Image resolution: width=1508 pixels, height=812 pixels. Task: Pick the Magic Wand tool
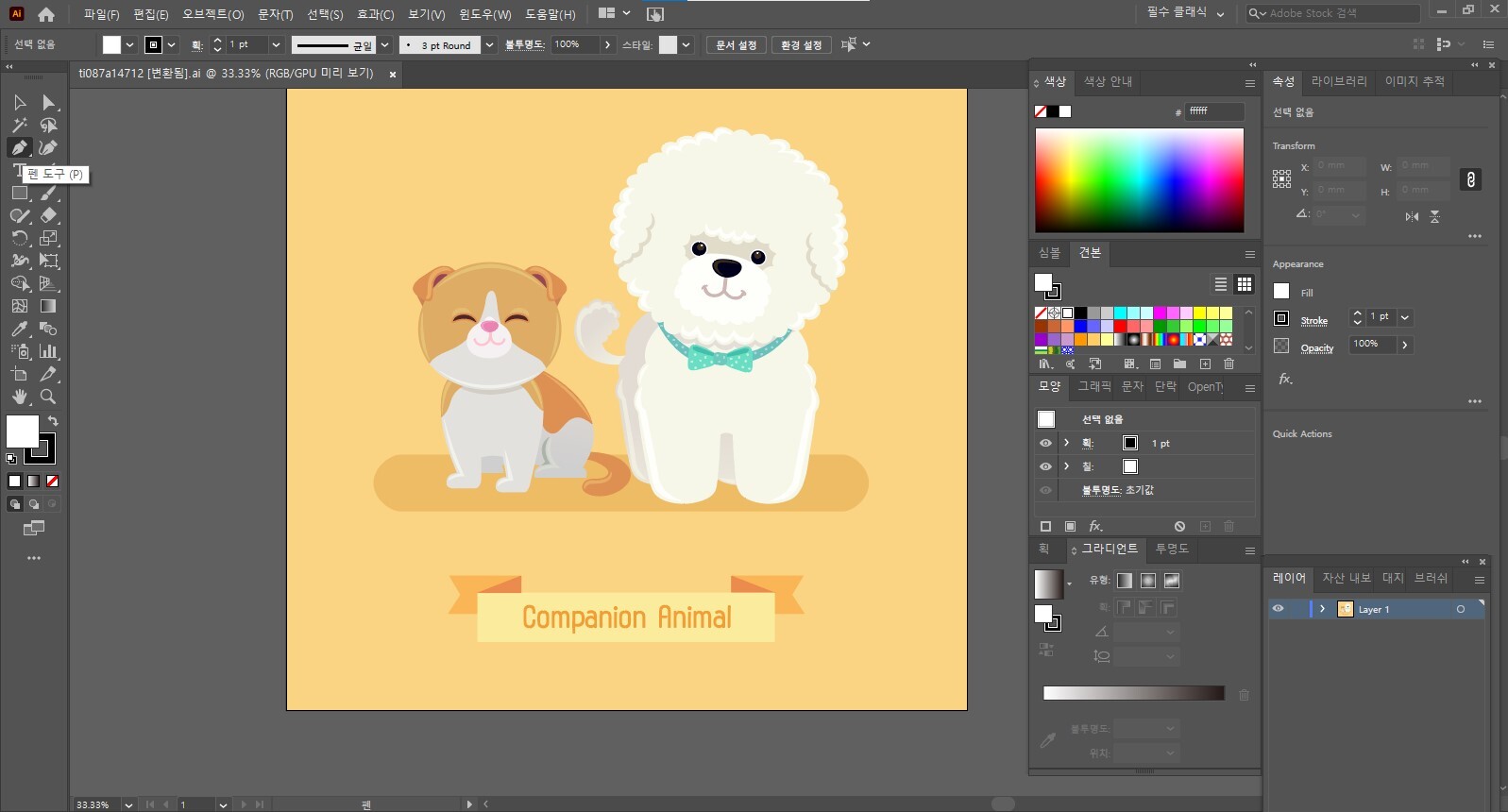pos(19,125)
